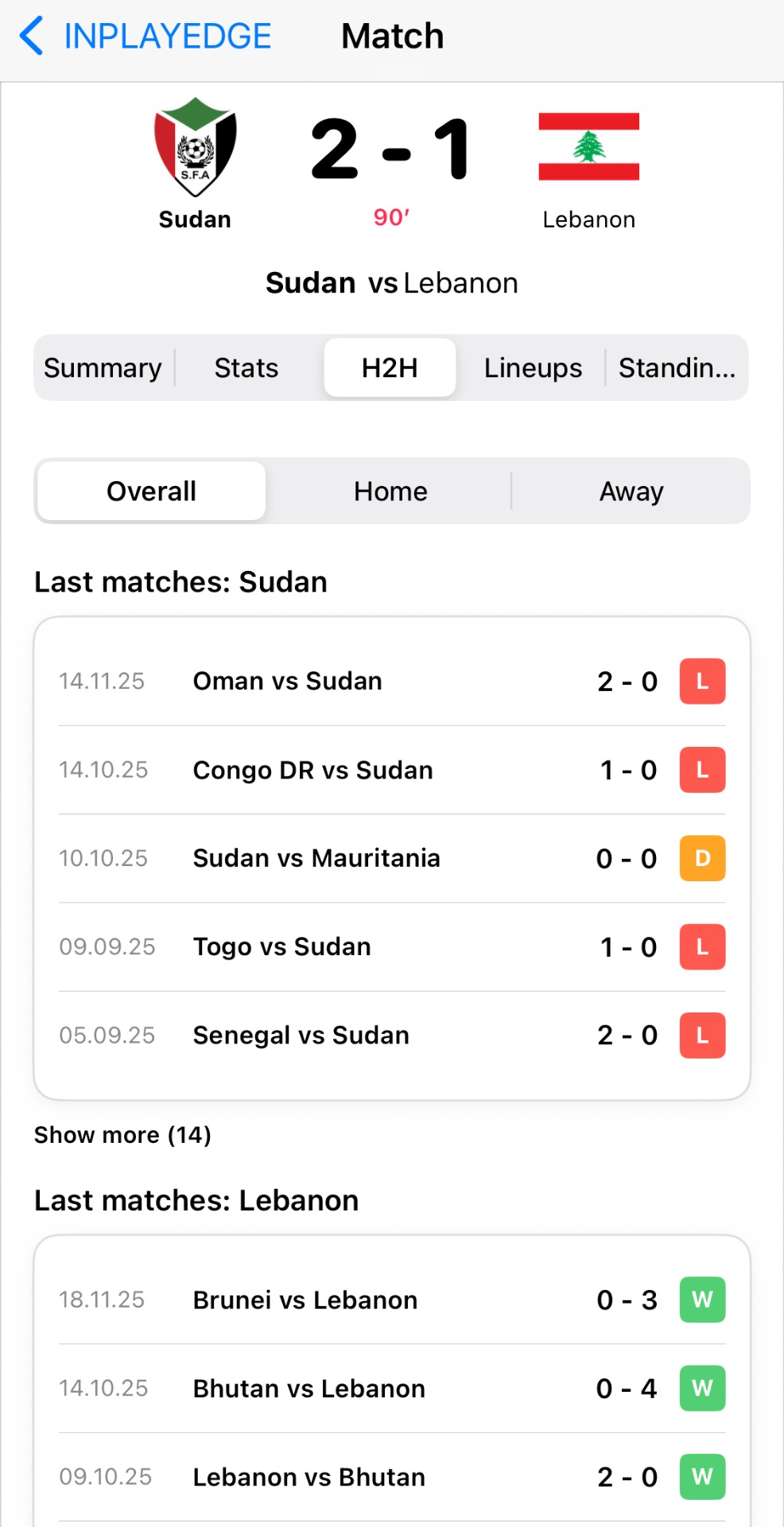Tap the win badge on Bhutan vs Lebanon
The image size is (784, 1527).
[702, 1389]
